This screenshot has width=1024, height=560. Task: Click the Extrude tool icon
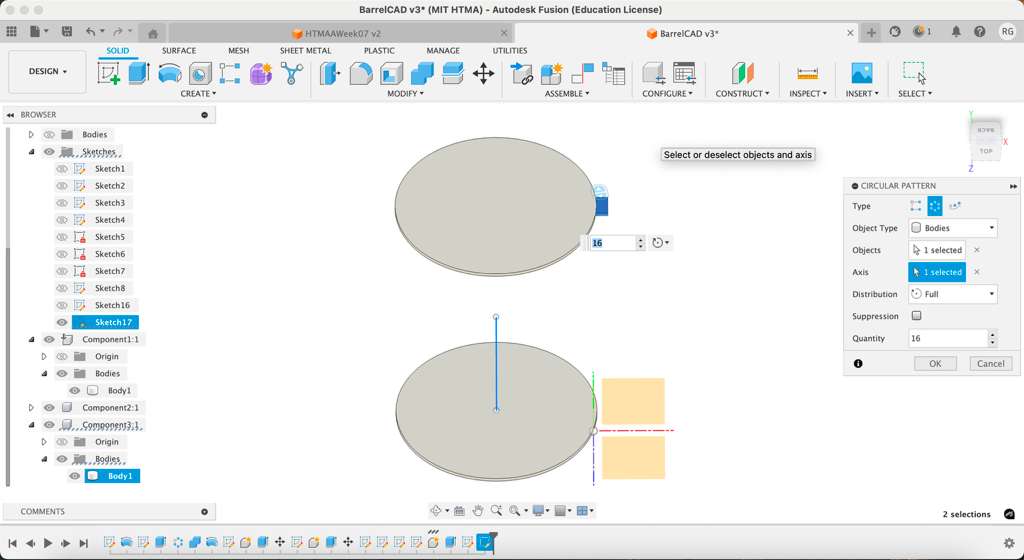tap(139, 73)
